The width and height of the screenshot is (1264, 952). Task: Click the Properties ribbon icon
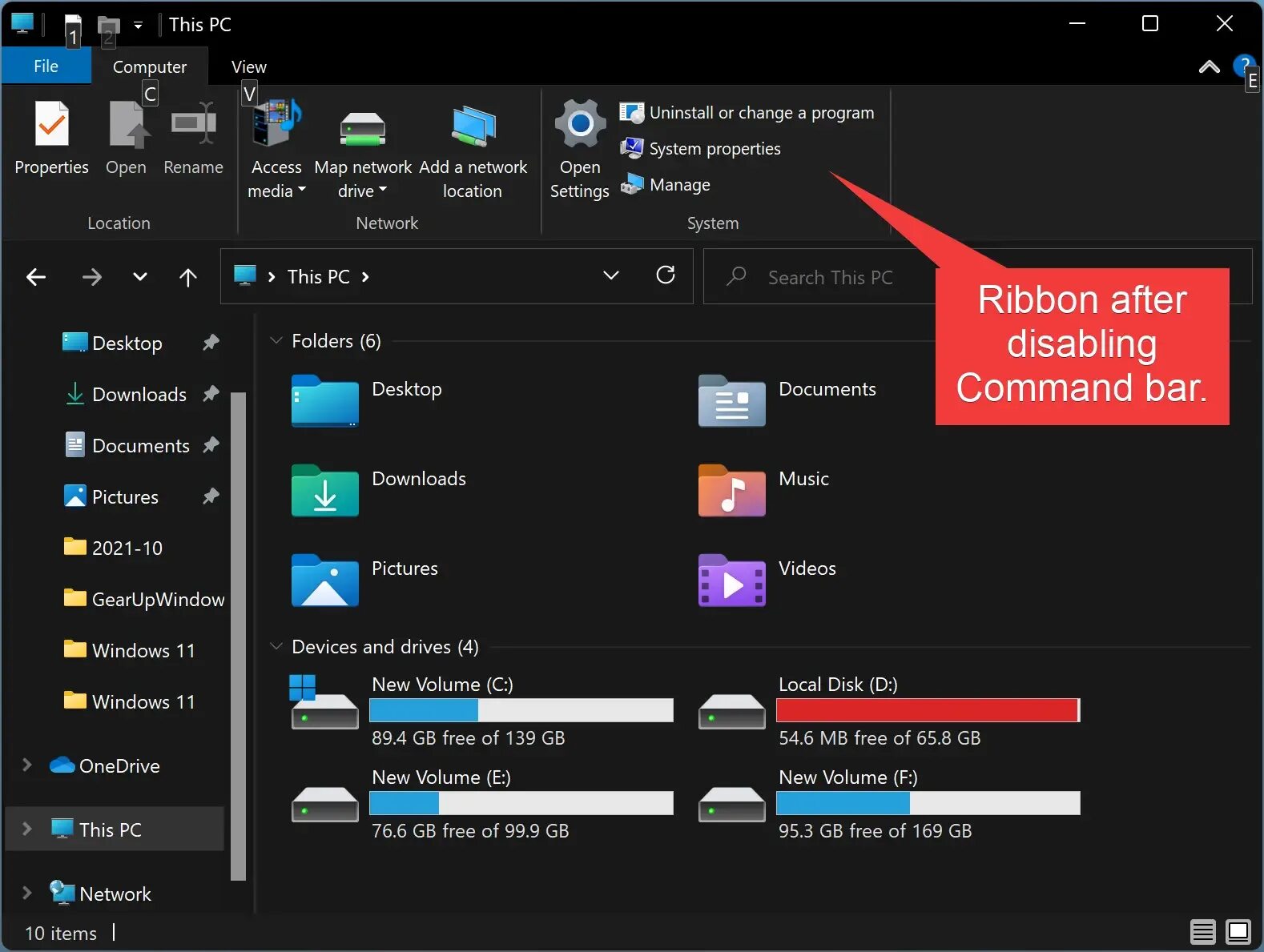[x=52, y=125]
